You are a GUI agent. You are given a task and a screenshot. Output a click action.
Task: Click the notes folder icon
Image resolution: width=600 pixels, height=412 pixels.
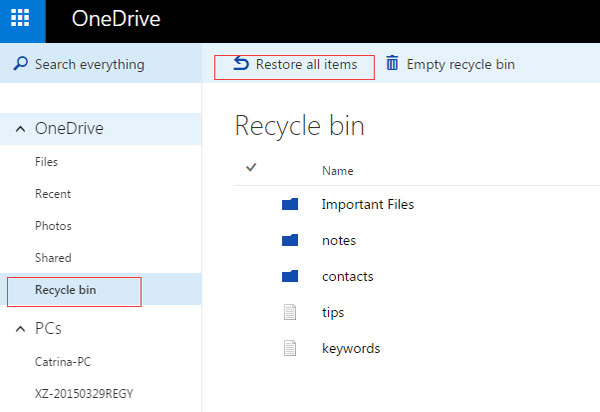[290, 240]
